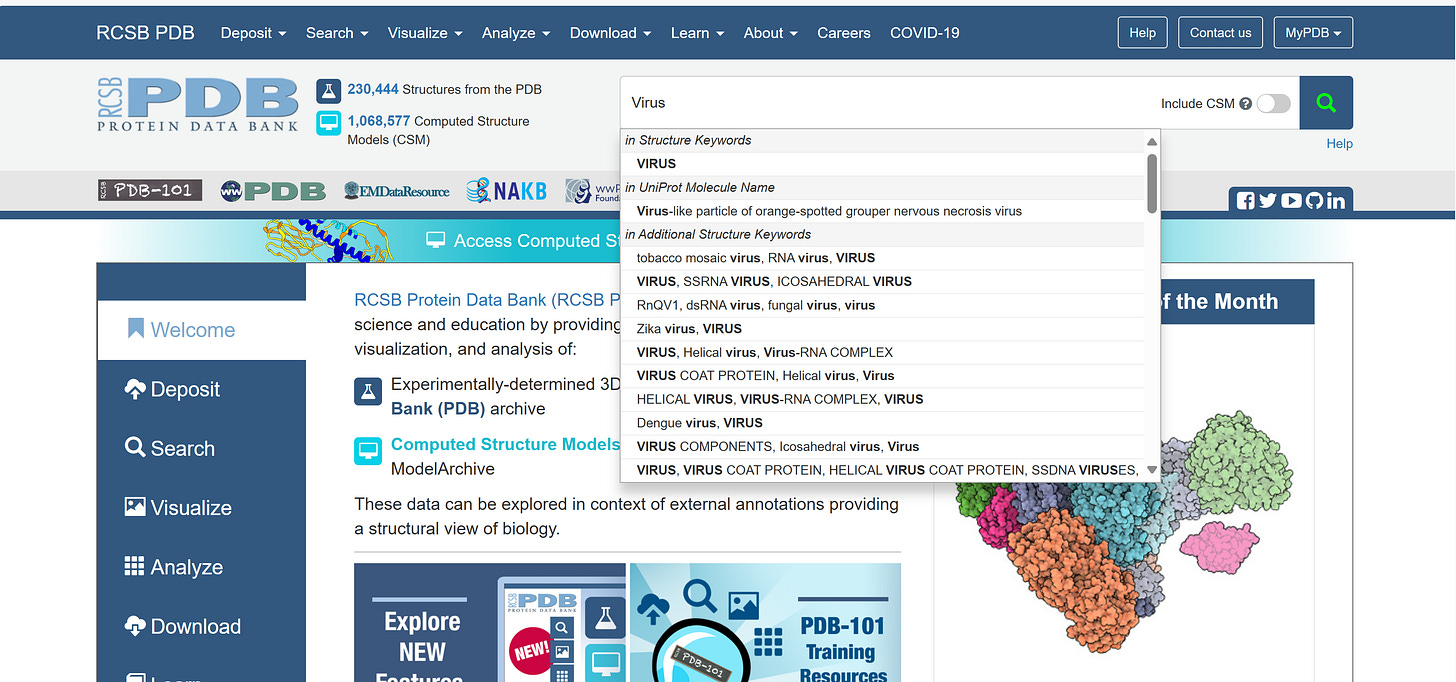Click the RCSB PDB Protein Data Bank logo
Viewport: 1456px width, 682px height.
click(198, 105)
